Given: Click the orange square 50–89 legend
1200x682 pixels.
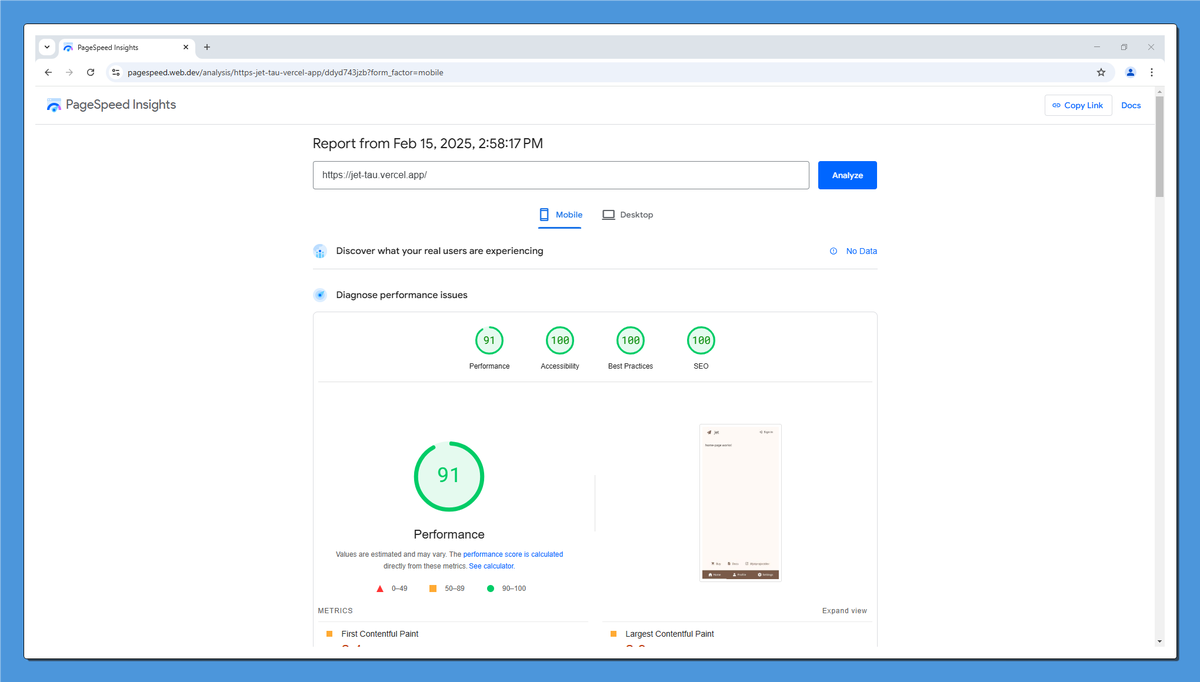Looking at the screenshot, I should click(446, 589).
